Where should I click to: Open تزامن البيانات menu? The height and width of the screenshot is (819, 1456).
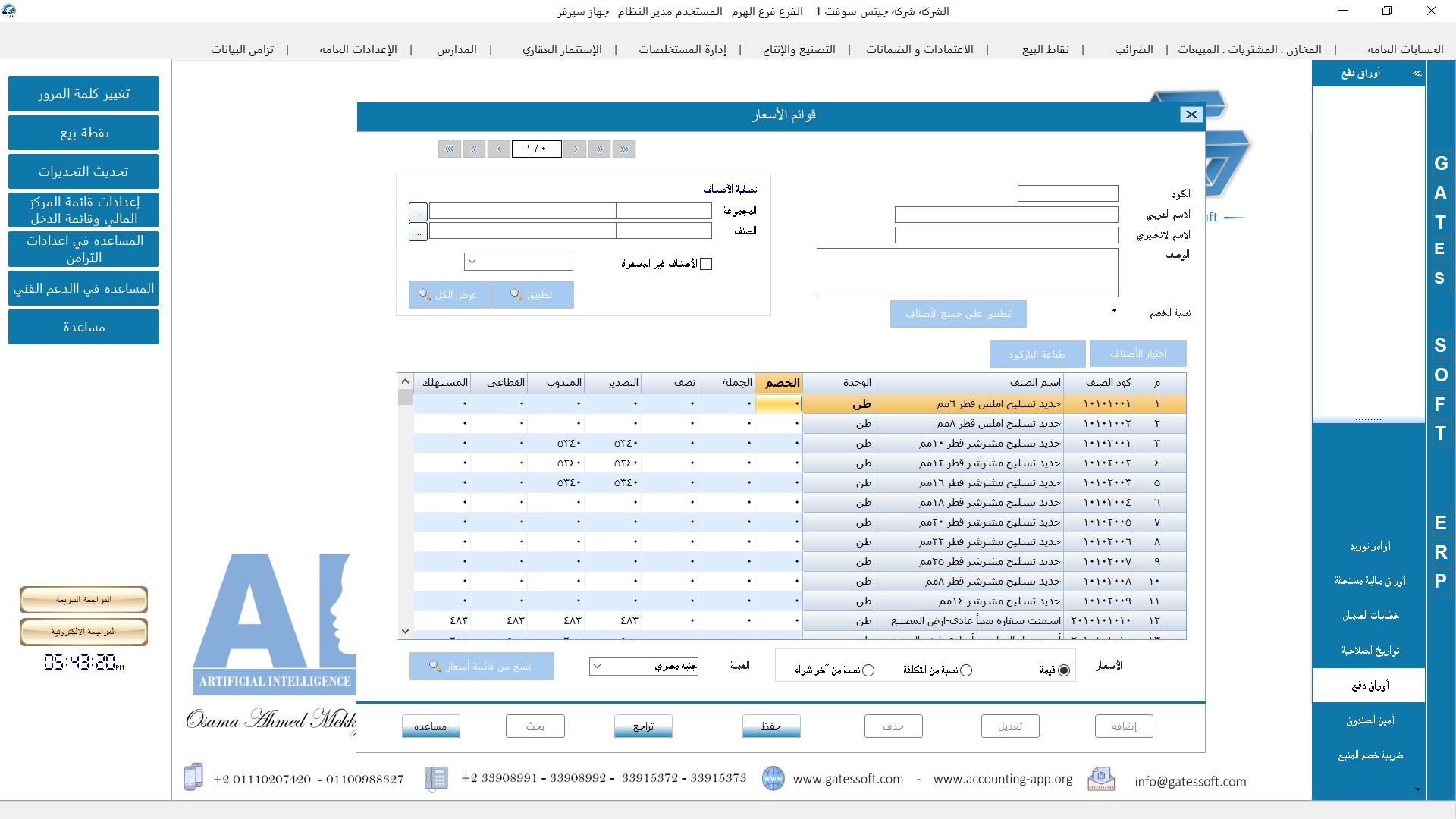coord(243,49)
